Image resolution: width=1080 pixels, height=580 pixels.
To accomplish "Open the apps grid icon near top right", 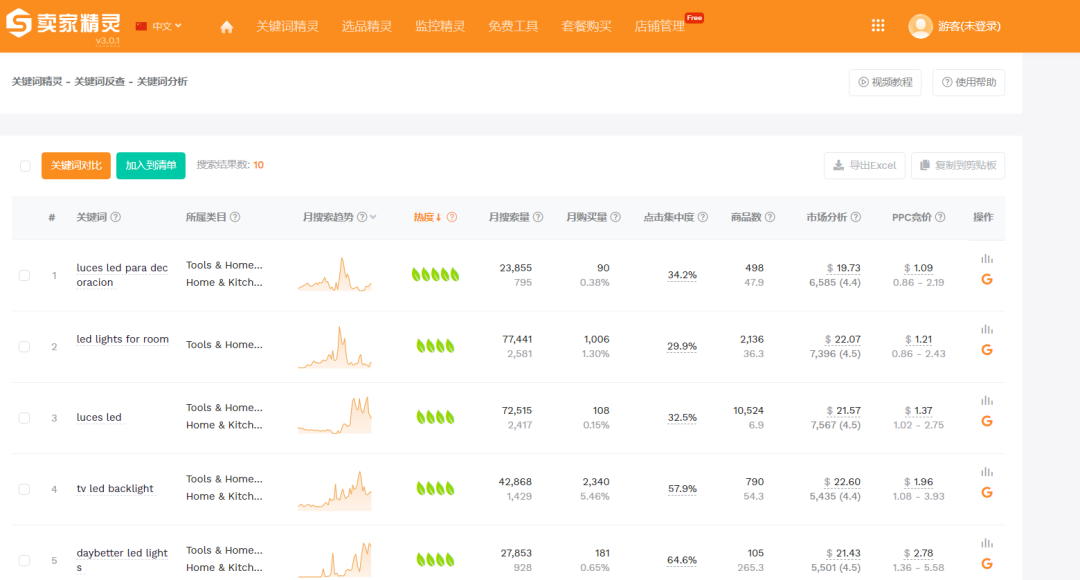I will 877,25.
